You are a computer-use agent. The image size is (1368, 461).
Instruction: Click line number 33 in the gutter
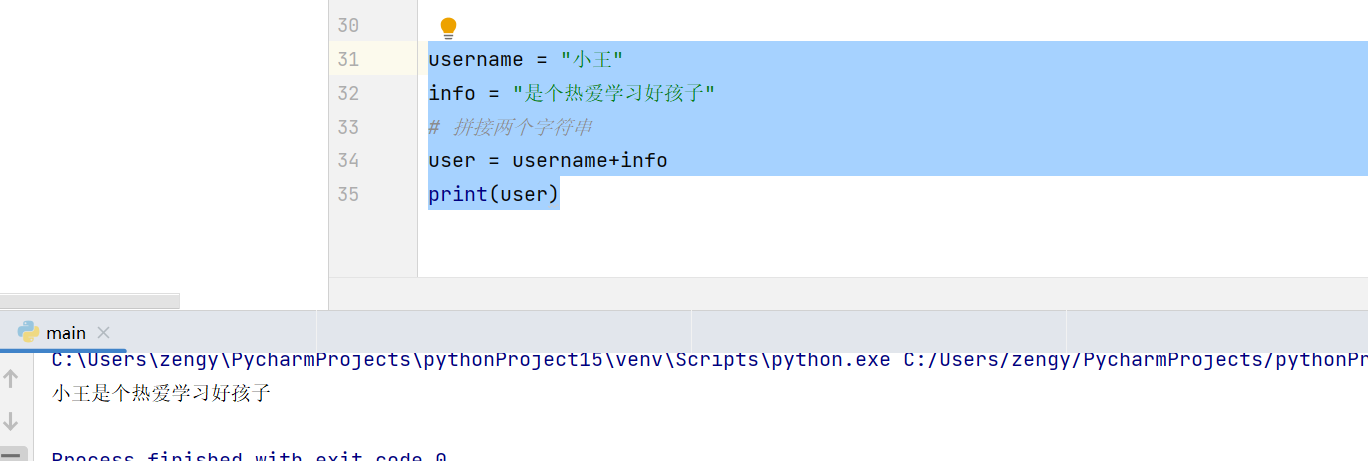coord(347,127)
